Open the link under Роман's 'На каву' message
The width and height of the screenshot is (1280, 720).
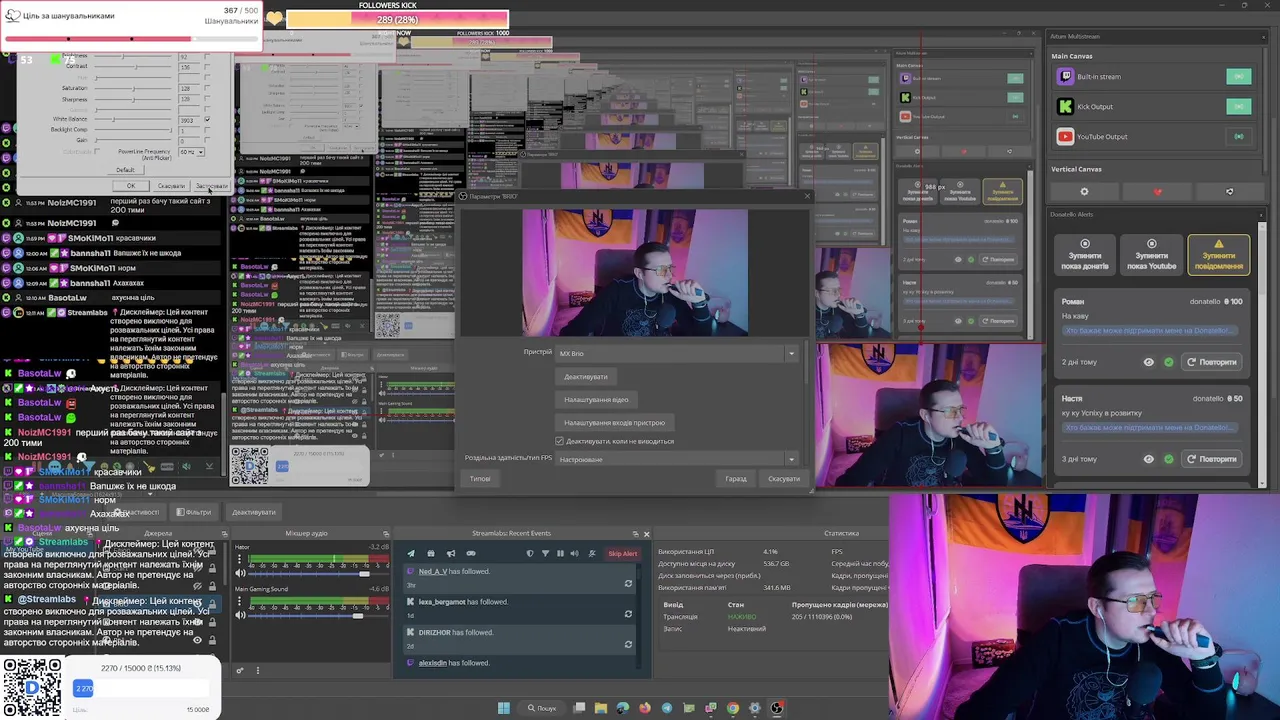coord(1150,331)
